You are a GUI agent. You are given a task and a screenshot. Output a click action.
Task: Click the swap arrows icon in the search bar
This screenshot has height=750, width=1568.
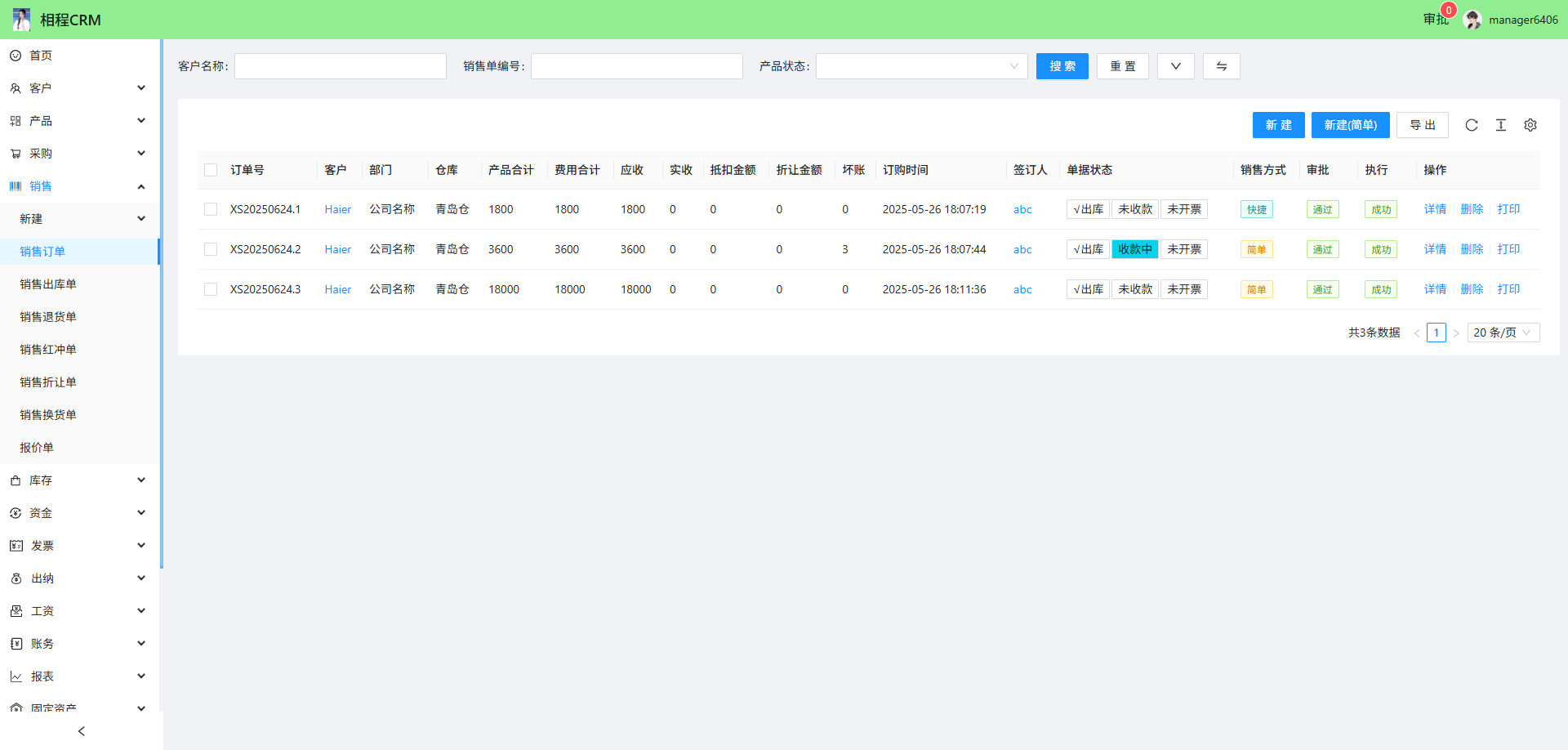(1221, 66)
